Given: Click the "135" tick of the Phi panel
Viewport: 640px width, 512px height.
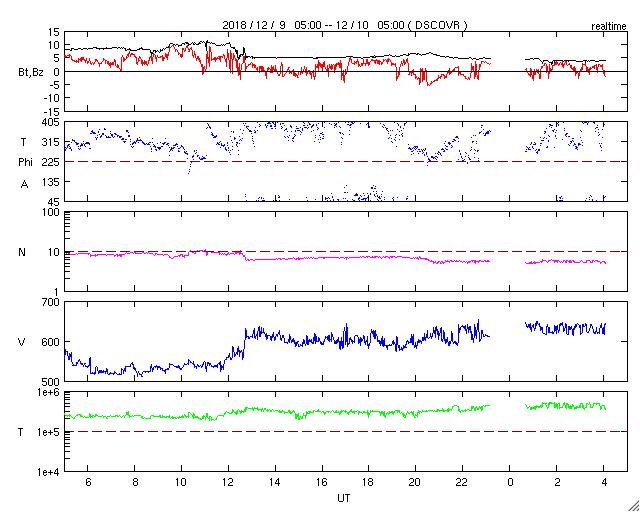Looking at the screenshot, I should point(51,182).
